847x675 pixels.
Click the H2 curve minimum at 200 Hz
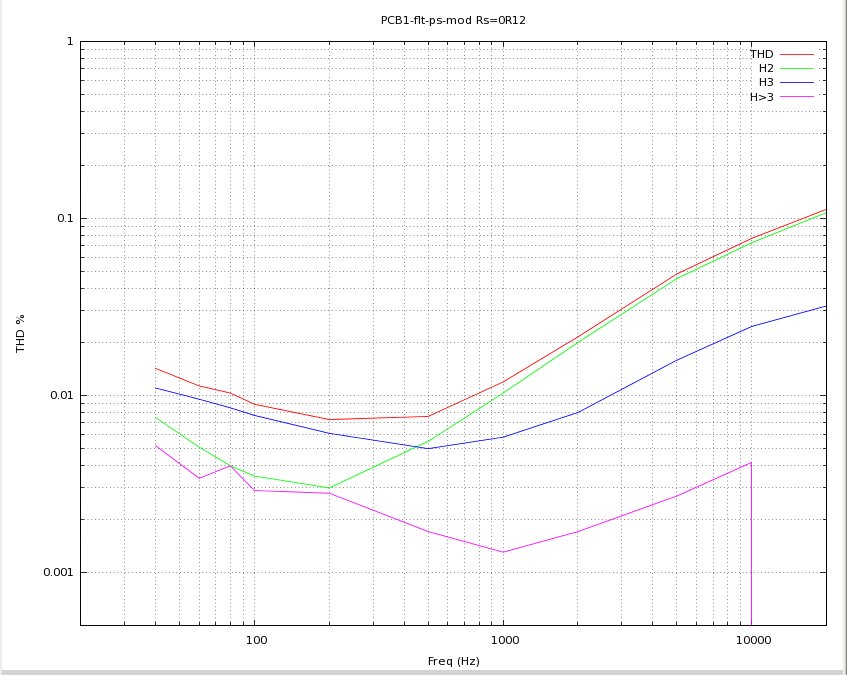click(x=330, y=488)
